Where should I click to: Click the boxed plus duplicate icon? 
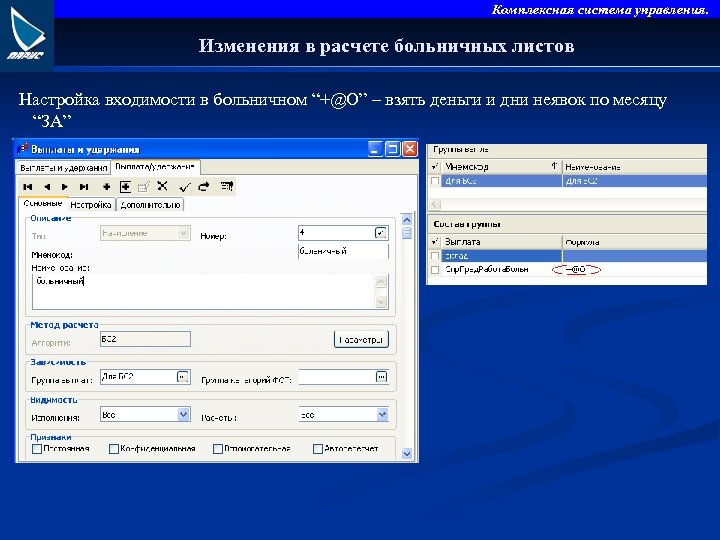pyautogui.click(x=125, y=186)
